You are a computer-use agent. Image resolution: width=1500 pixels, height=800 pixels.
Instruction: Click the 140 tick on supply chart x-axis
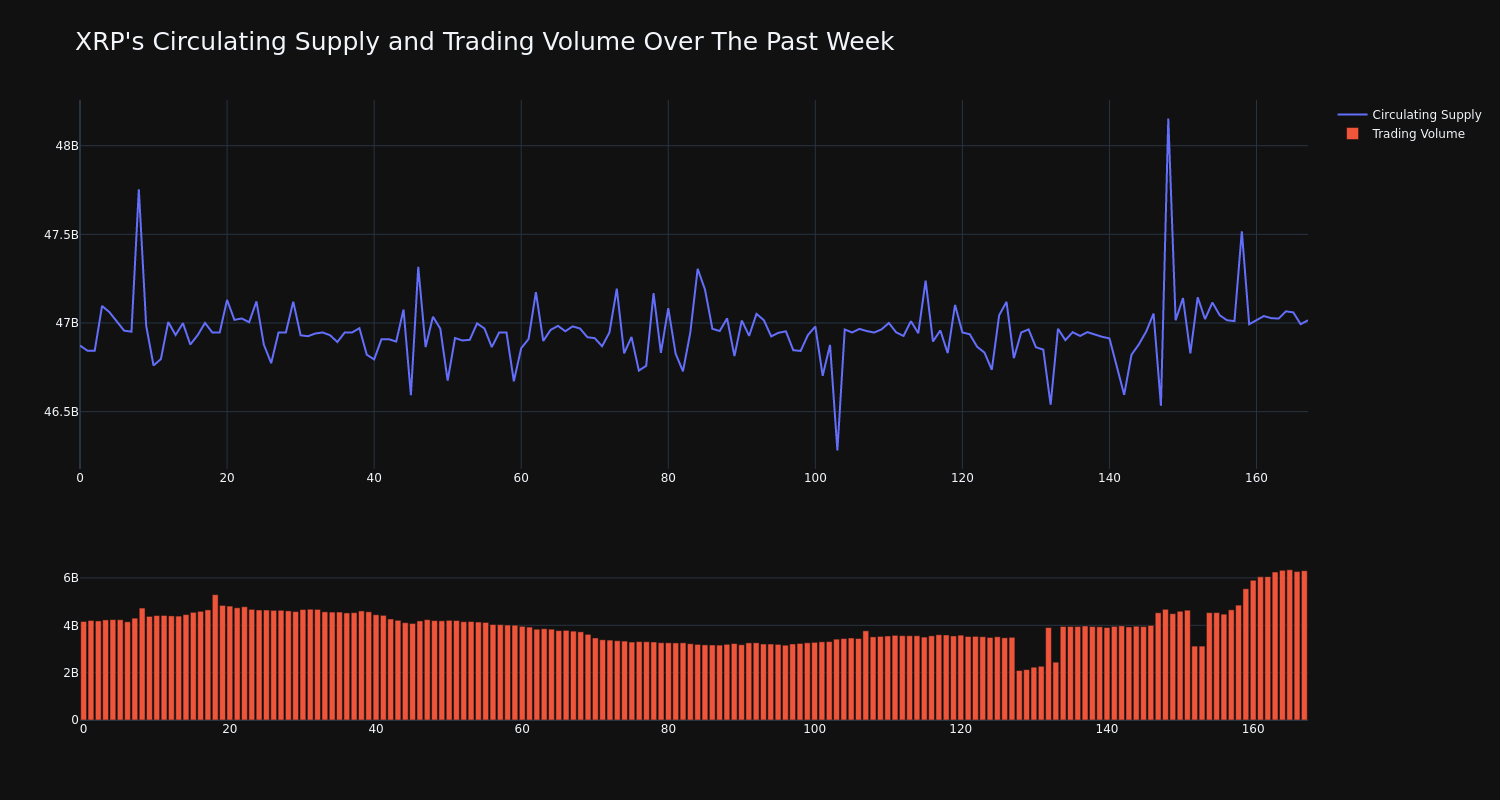1109,478
